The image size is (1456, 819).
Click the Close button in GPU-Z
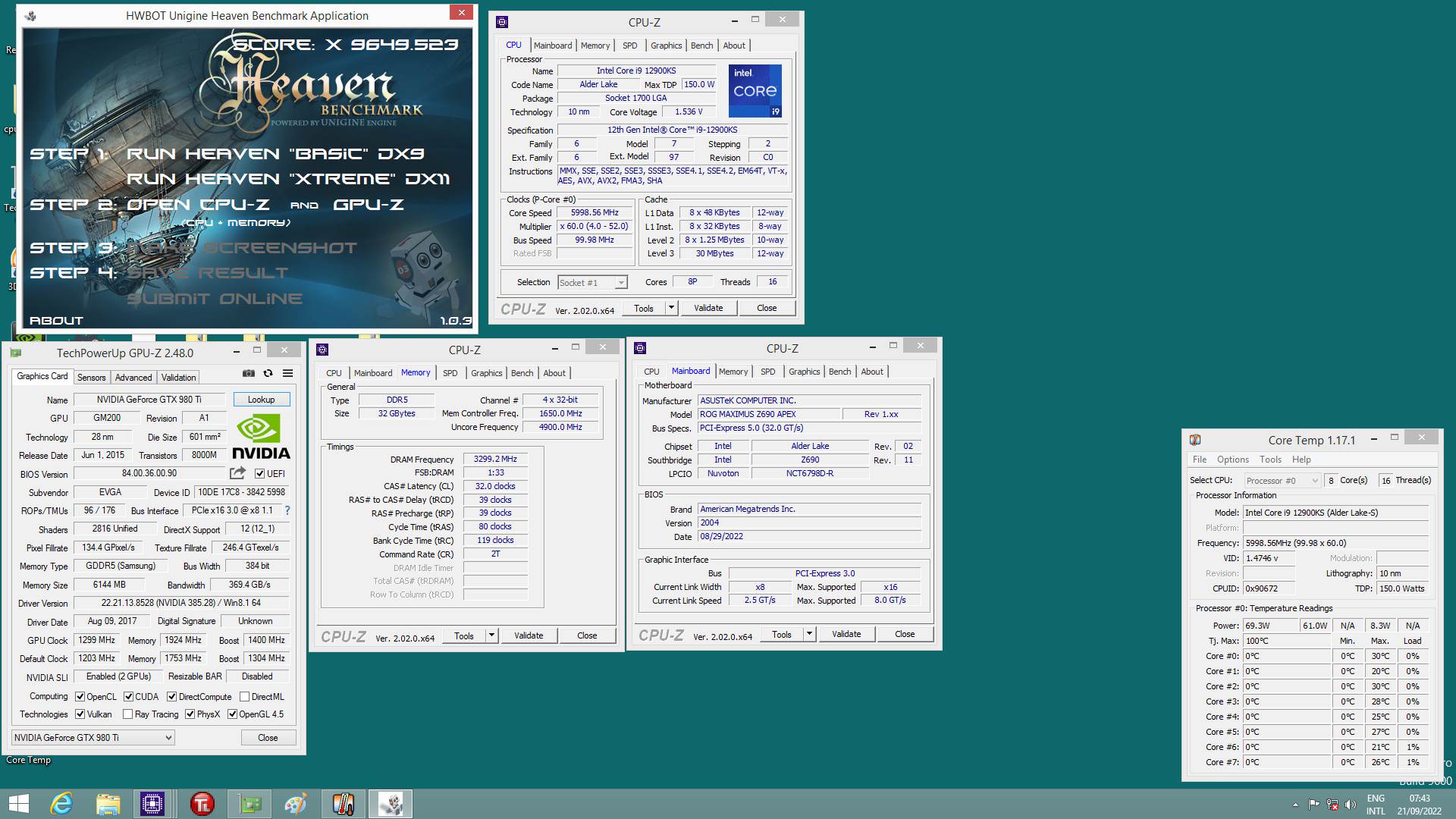coord(268,738)
